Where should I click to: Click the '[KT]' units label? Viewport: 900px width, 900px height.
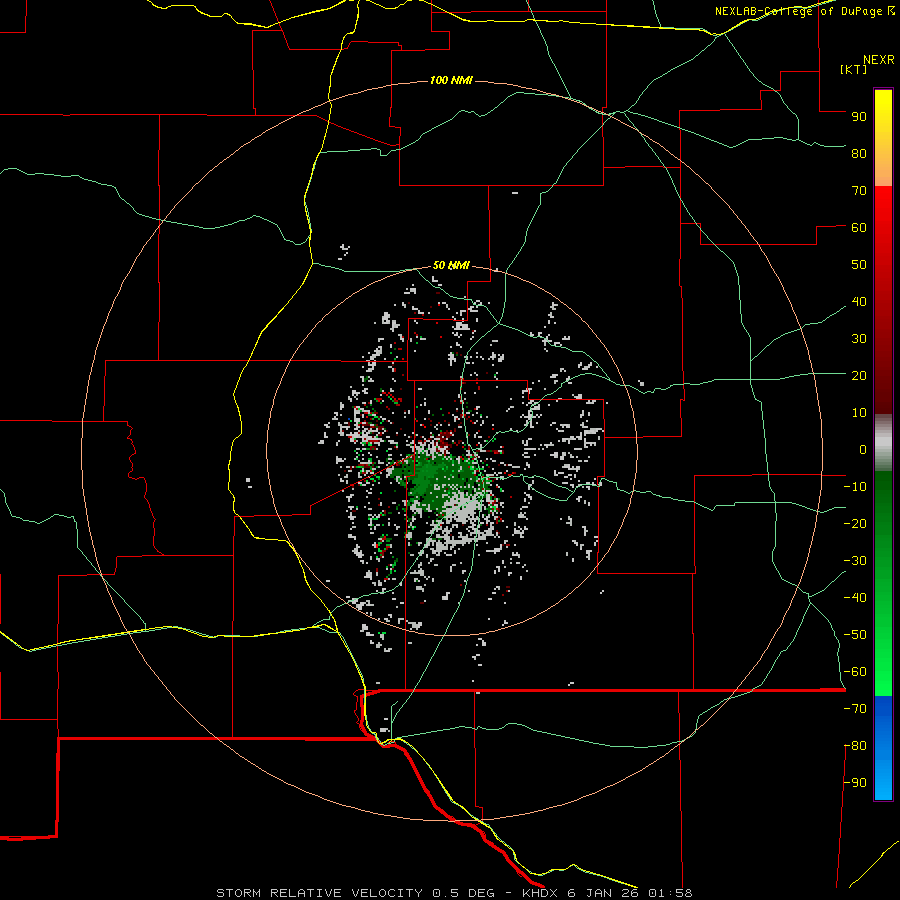(x=854, y=69)
